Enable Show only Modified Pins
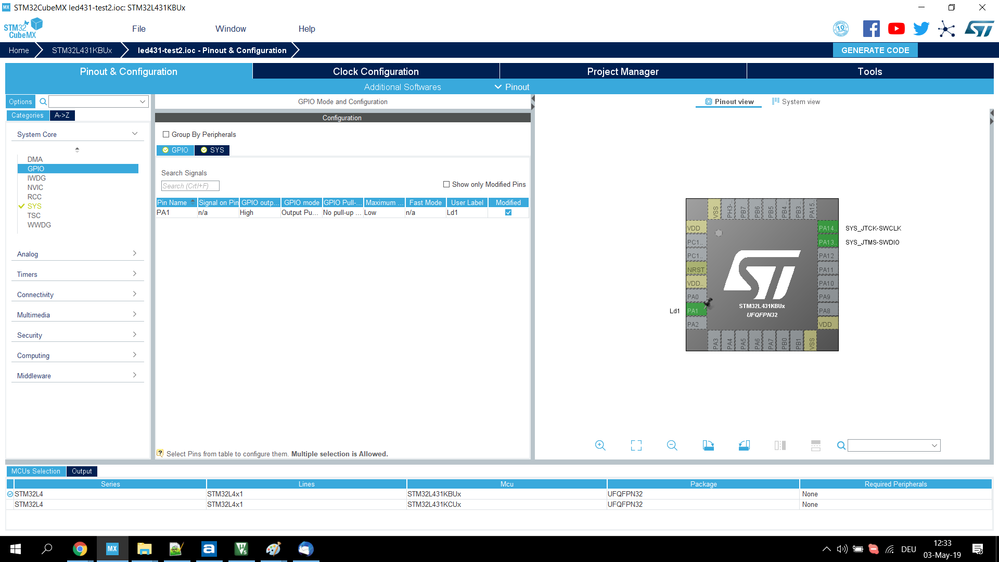 (x=446, y=184)
